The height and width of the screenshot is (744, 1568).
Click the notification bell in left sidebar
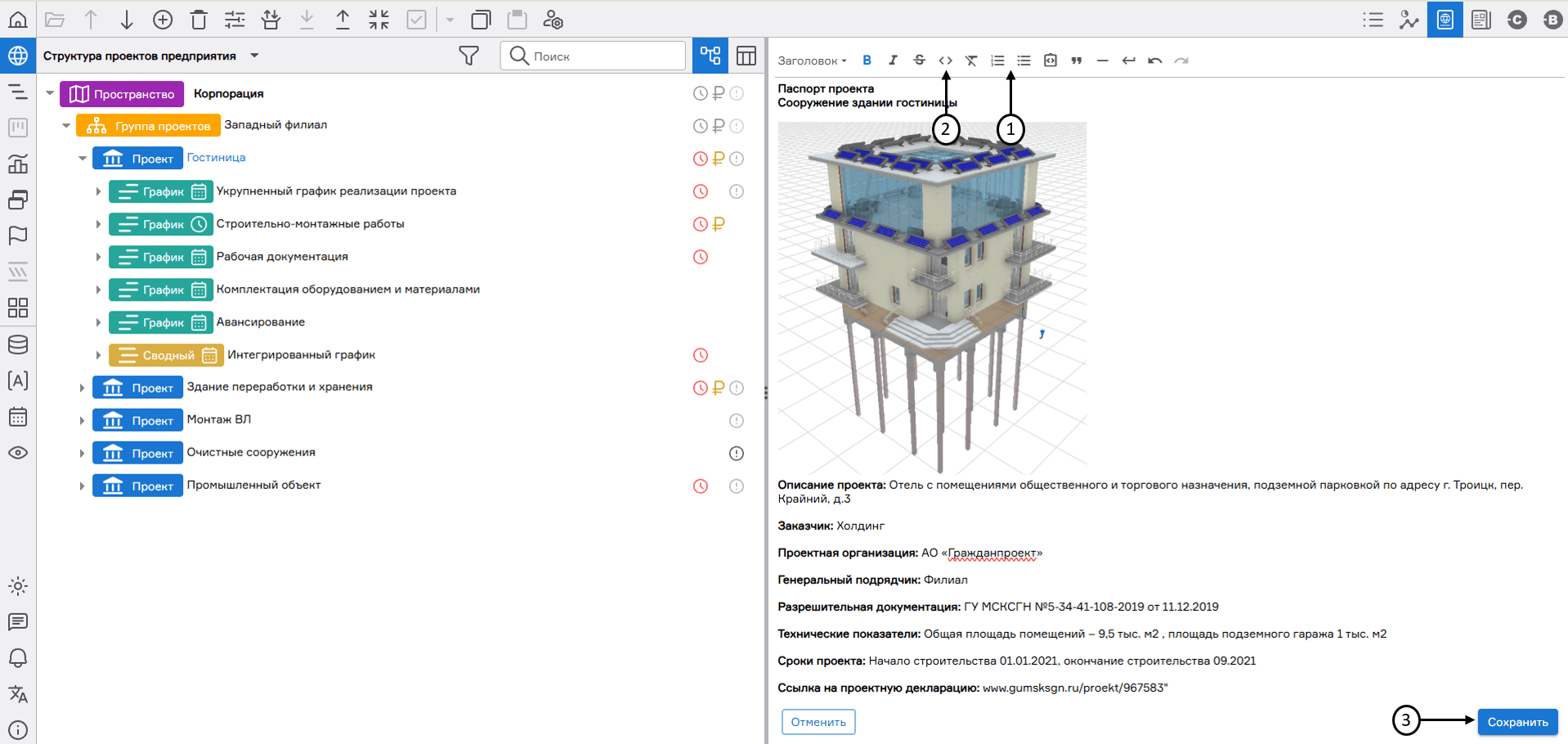pyautogui.click(x=18, y=658)
